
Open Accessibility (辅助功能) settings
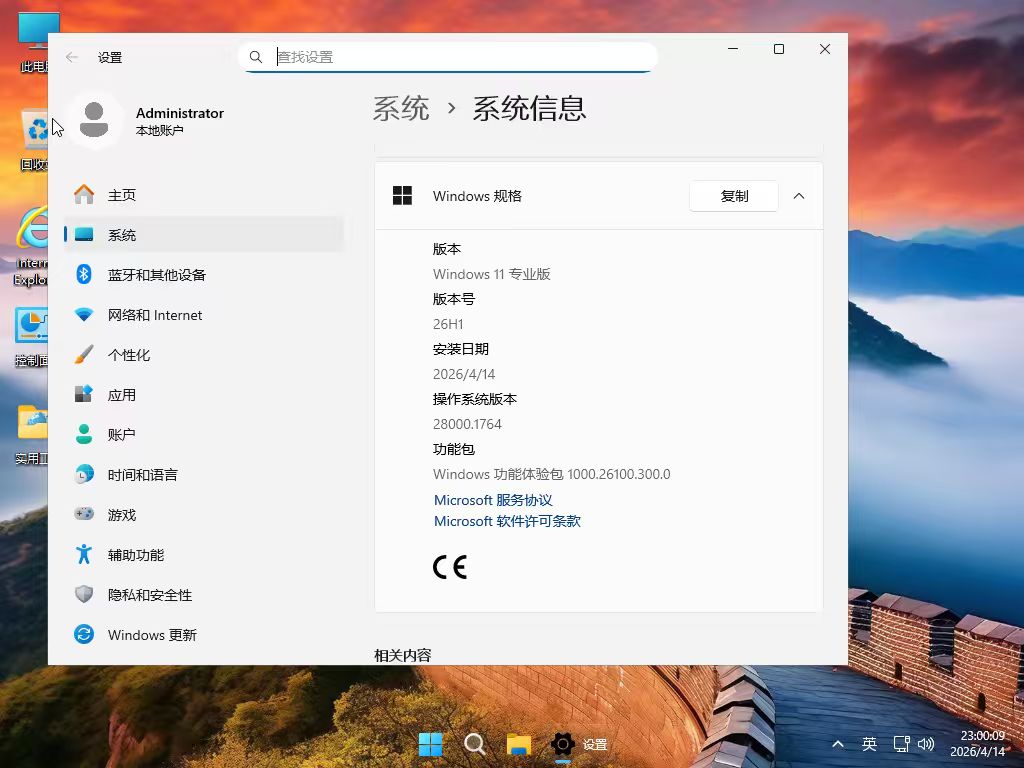point(135,555)
